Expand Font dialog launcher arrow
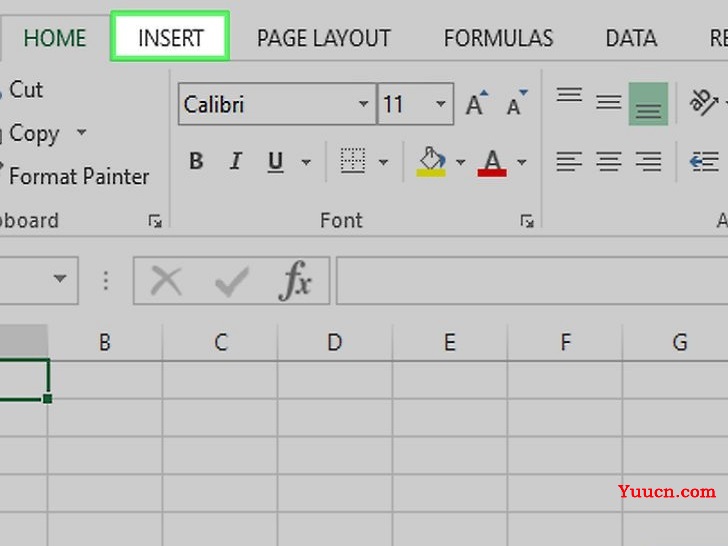 point(526,221)
